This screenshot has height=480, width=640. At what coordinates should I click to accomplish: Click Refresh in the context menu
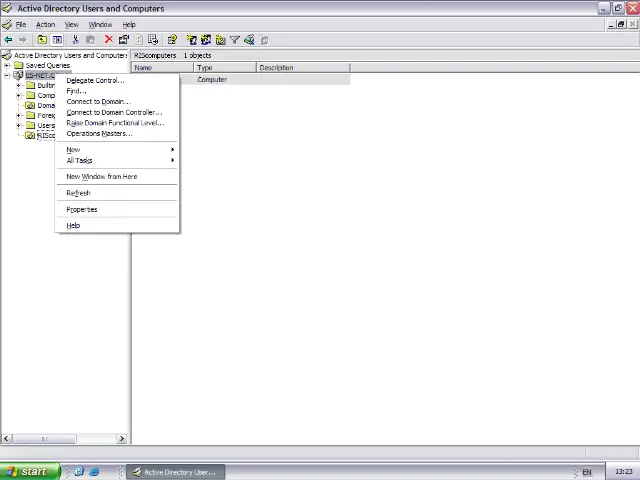coord(117,193)
